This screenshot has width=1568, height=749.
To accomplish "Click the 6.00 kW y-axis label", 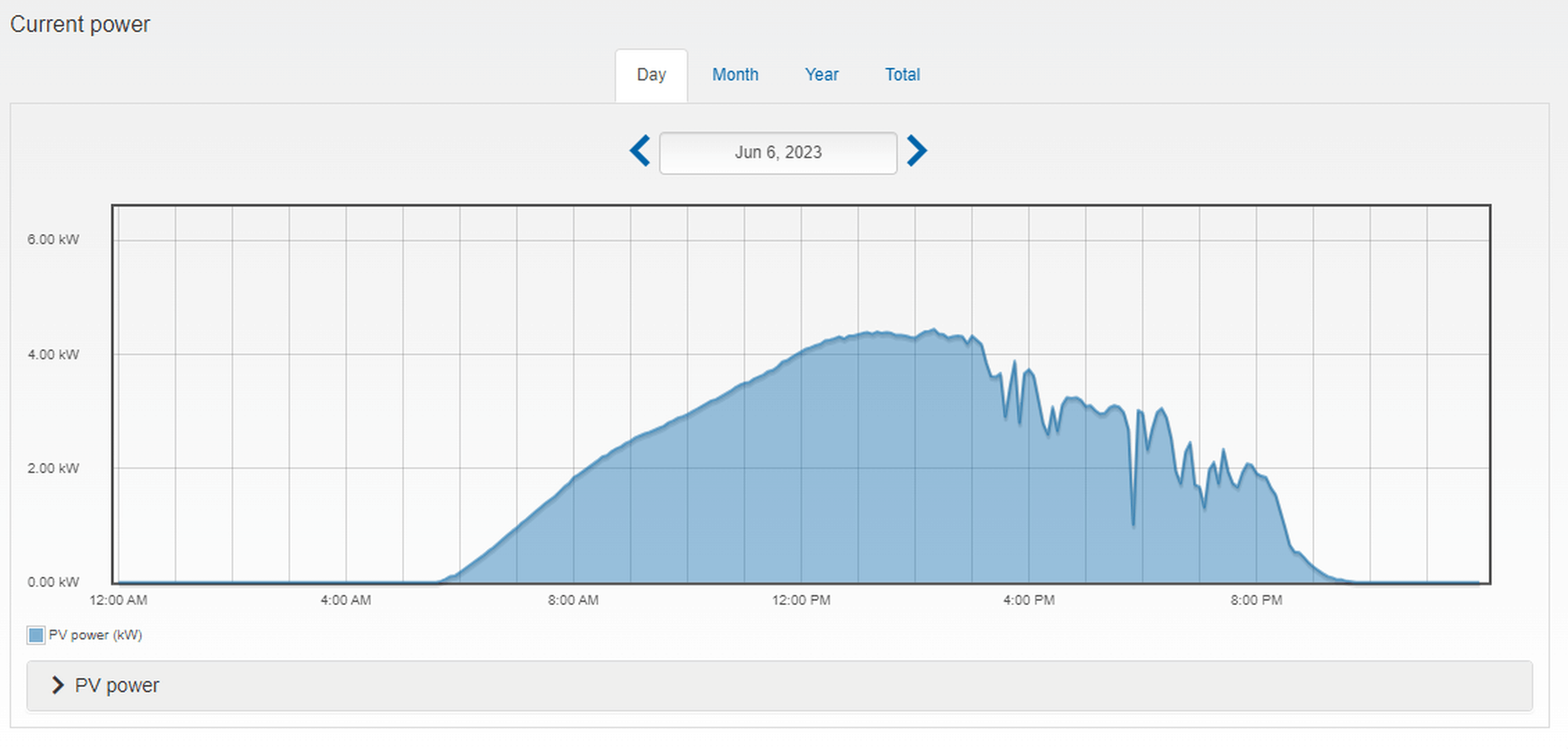I will click(53, 239).
